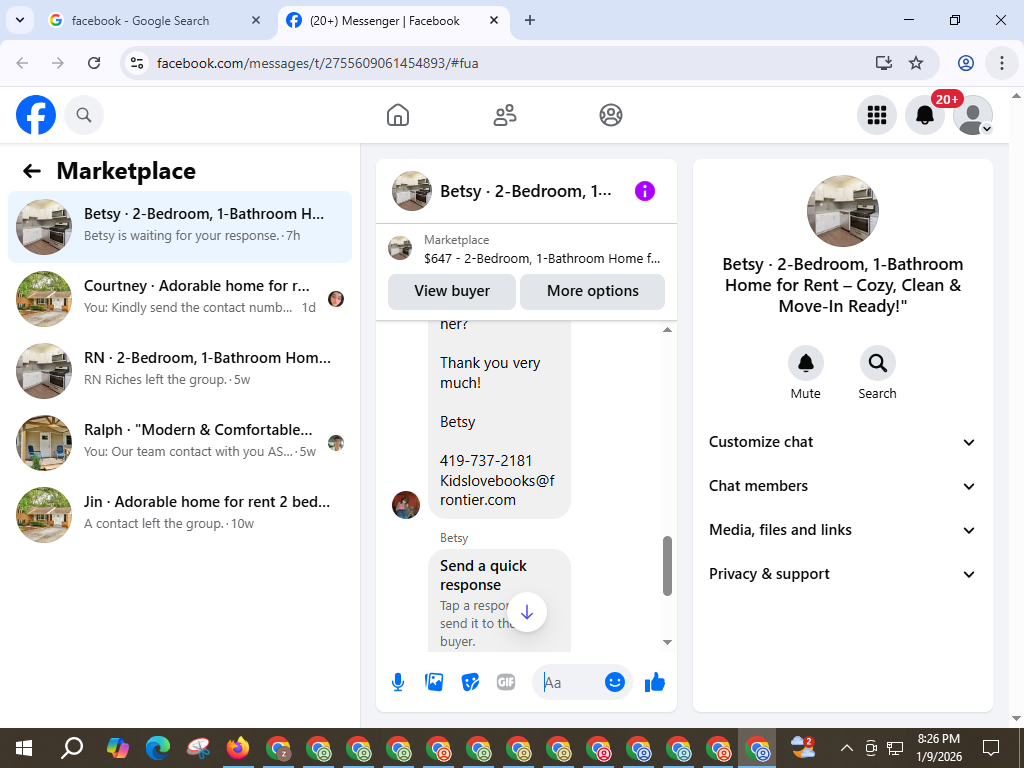Image resolution: width=1024 pixels, height=768 pixels.
Task: Click chat scroll up arrow
Action: pos(667,330)
